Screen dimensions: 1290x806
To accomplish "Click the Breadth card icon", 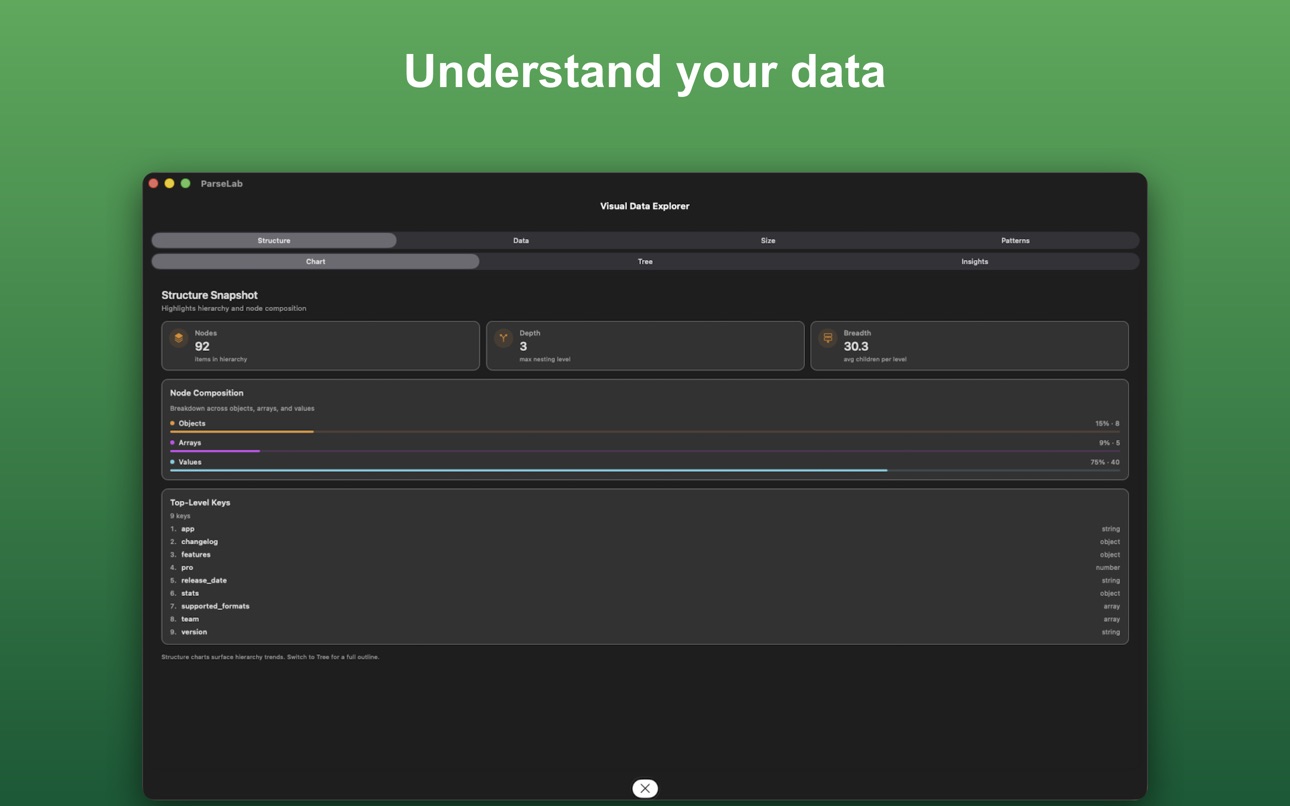I will [828, 338].
